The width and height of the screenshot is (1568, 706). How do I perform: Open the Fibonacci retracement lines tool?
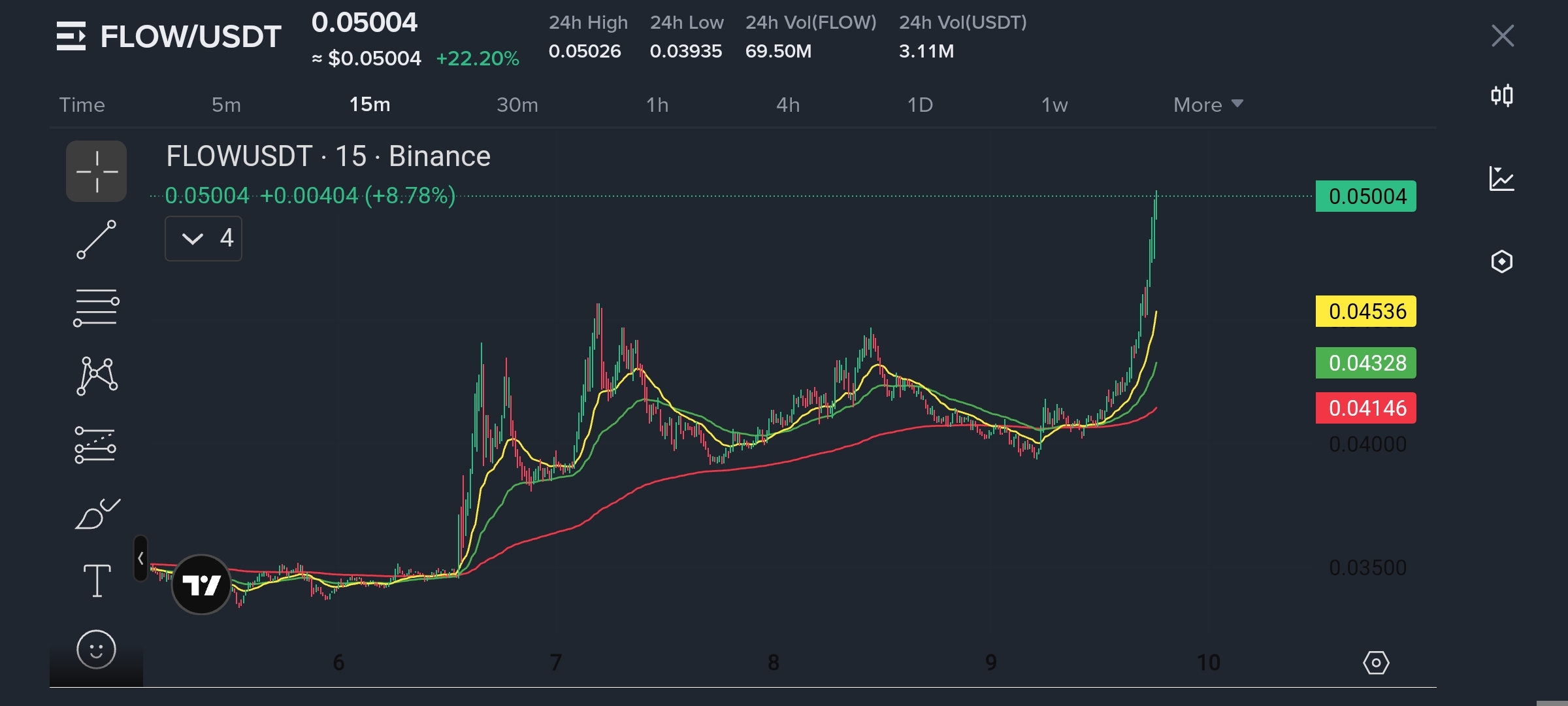click(96, 307)
